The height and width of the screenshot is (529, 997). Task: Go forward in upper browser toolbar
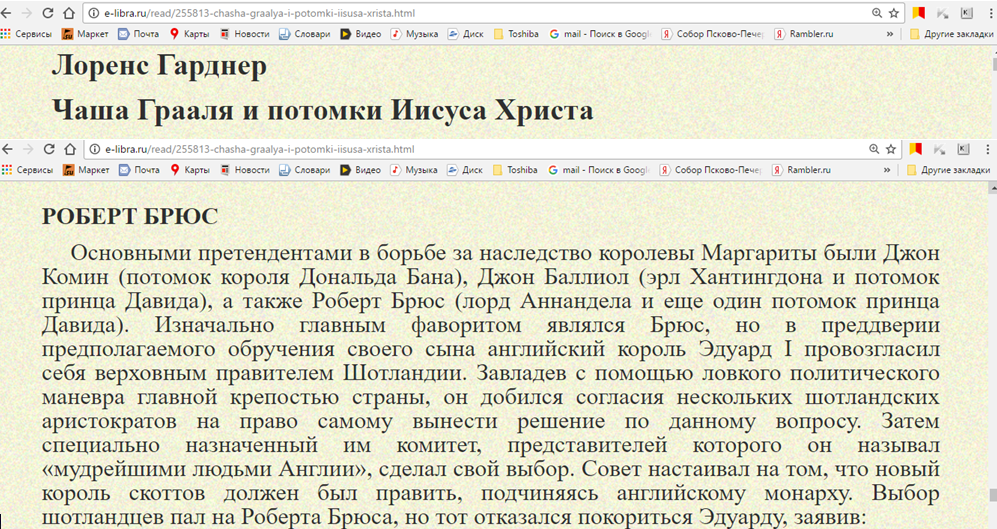(x=27, y=13)
